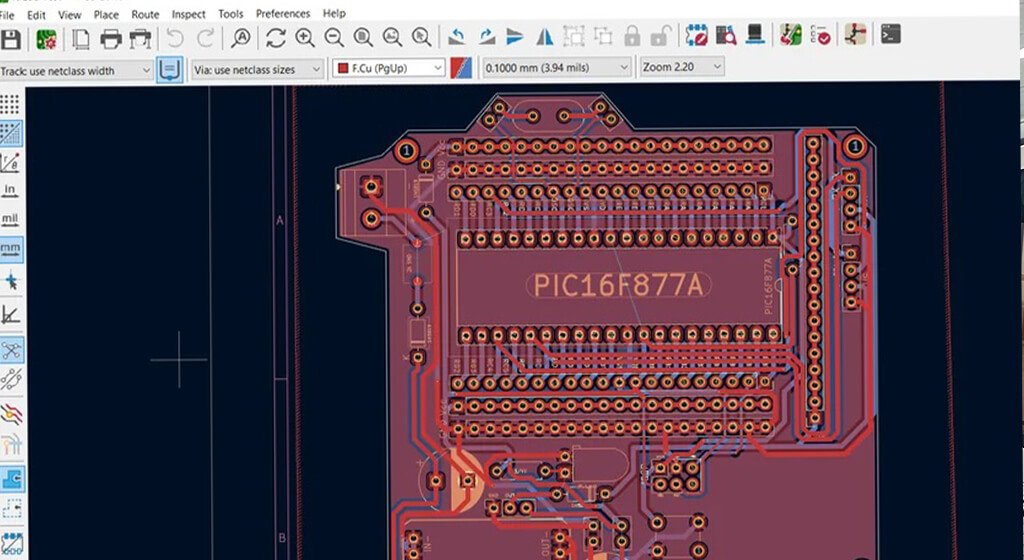Update PCB from schematic icon
This screenshot has width=1024, height=560.
tap(791, 35)
